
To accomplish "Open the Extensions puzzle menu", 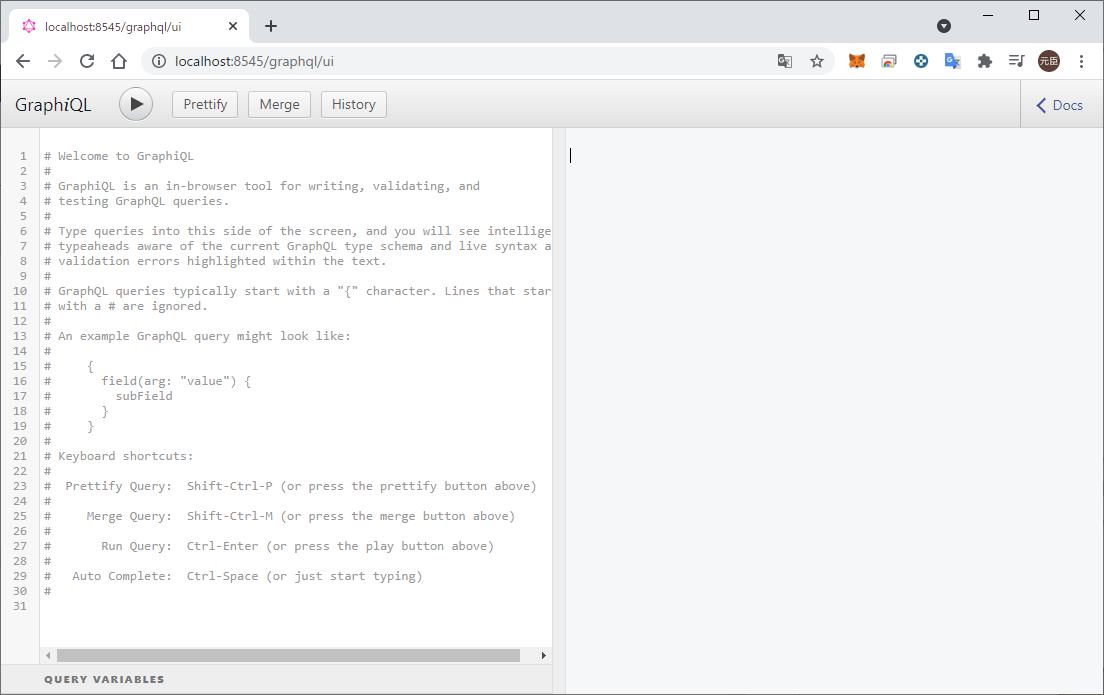I will [x=985, y=61].
